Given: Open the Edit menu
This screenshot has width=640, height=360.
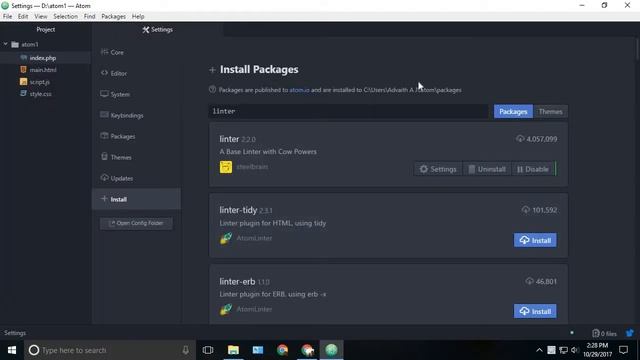Looking at the screenshot, I should 23,16.
